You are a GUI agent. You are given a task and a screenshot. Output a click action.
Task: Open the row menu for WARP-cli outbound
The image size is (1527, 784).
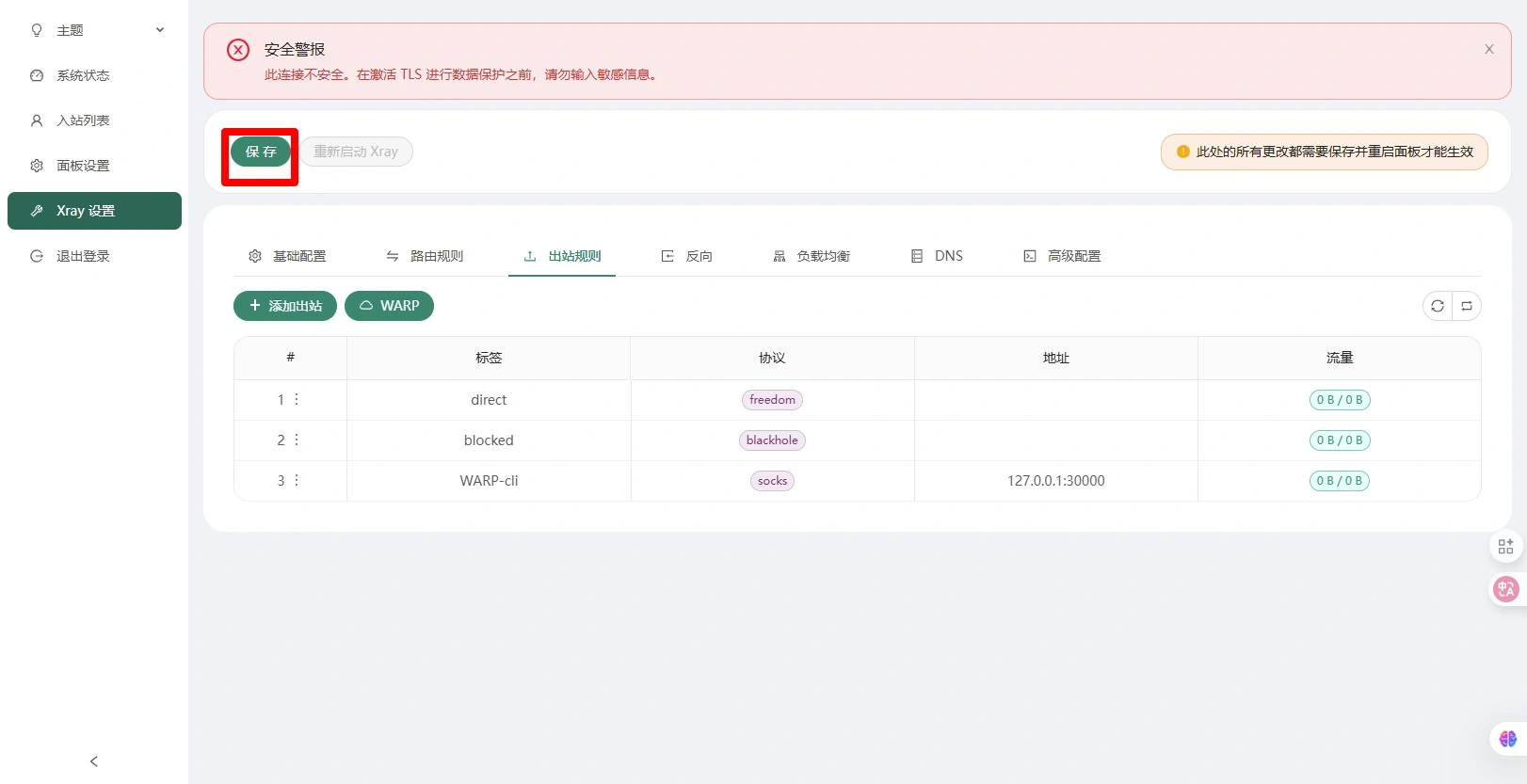[x=297, y=481]
